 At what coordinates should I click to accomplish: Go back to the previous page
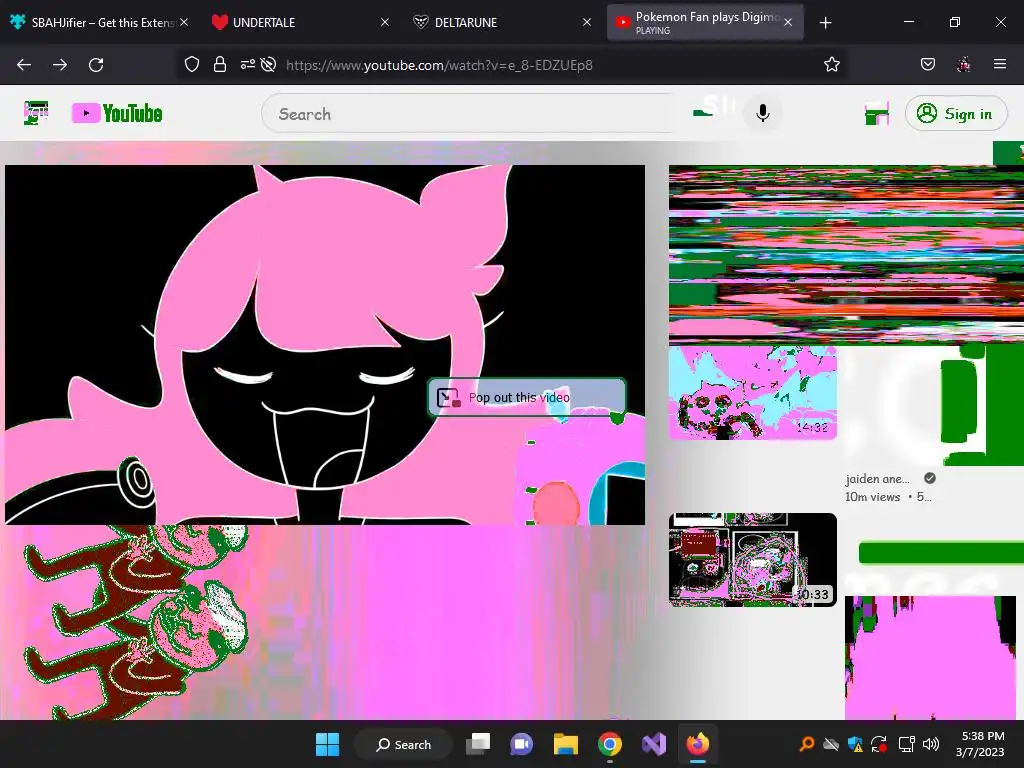click(x=24, y=65)
